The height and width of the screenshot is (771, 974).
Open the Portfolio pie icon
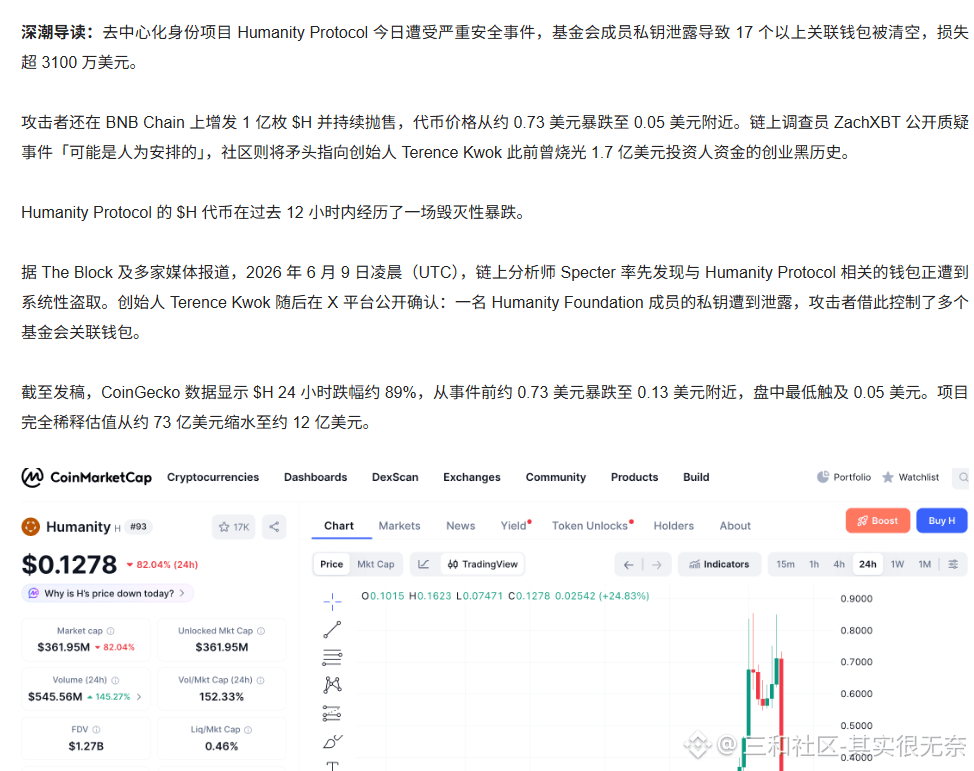823,477
